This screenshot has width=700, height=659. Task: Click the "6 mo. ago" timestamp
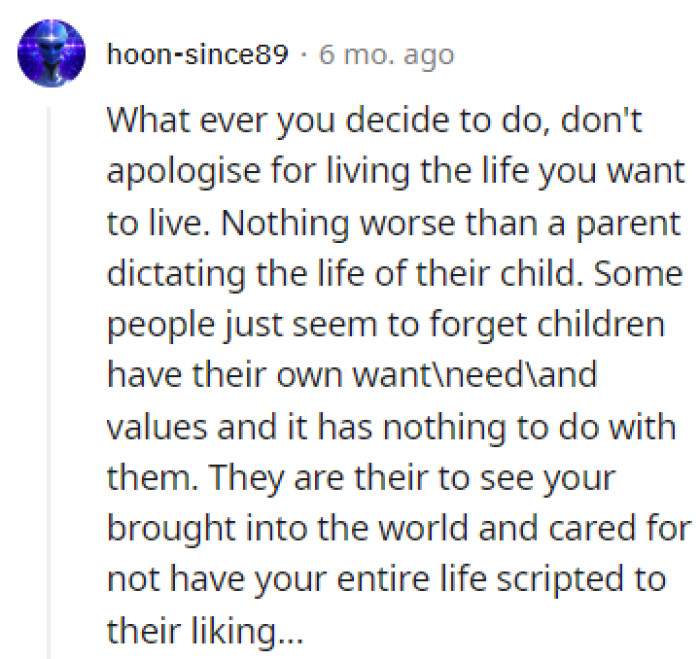coord(385,54)
